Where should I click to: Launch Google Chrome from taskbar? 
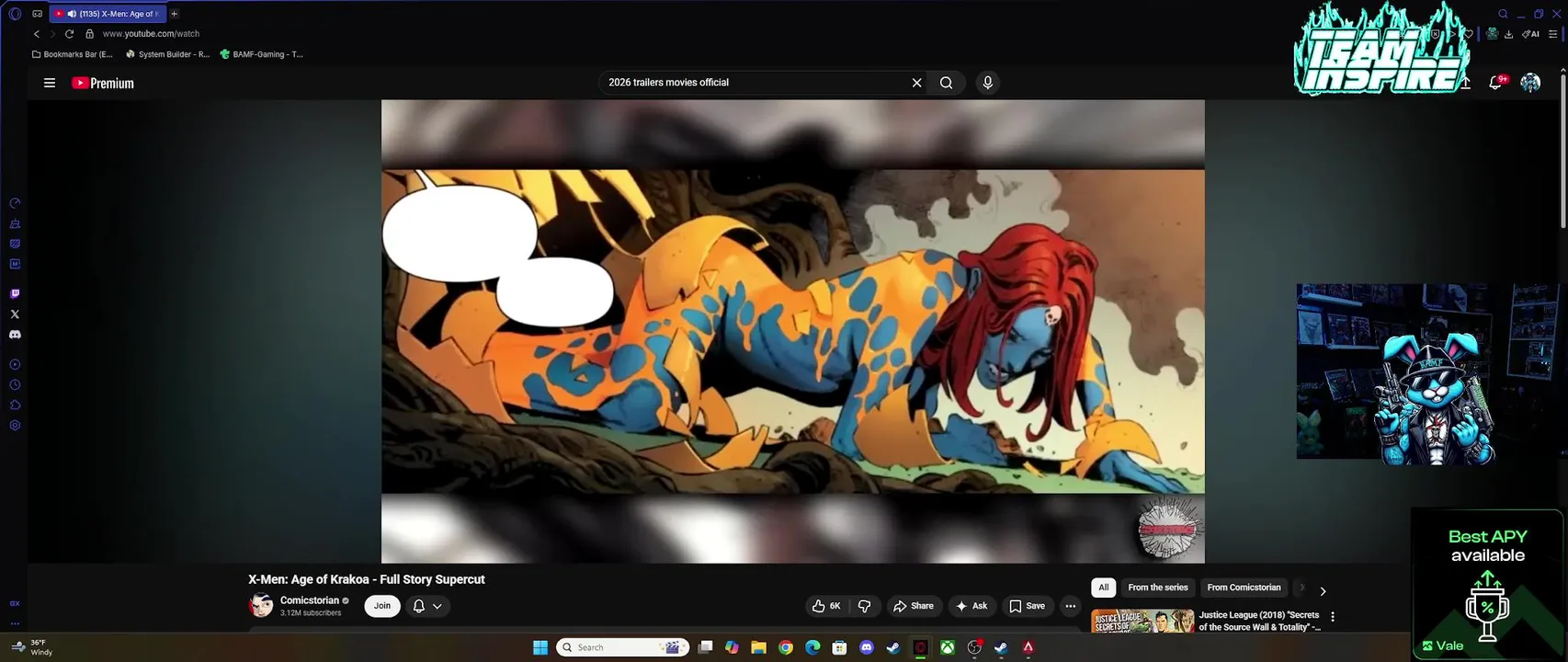pyautogui.click(x=785, y=647)
